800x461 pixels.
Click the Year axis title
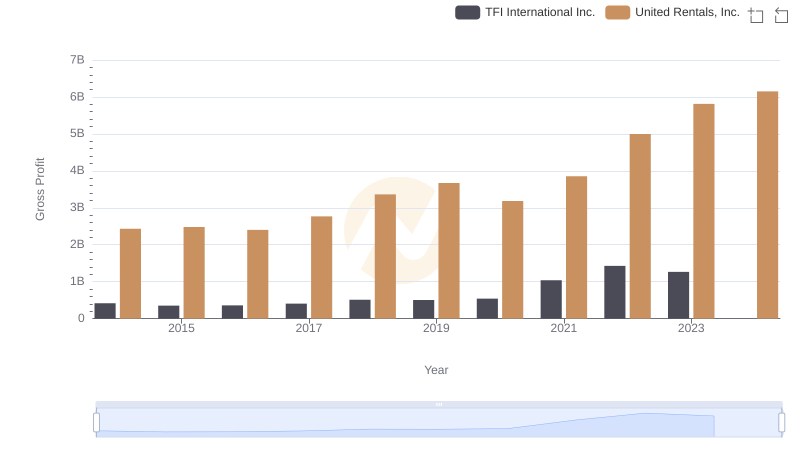436,370
